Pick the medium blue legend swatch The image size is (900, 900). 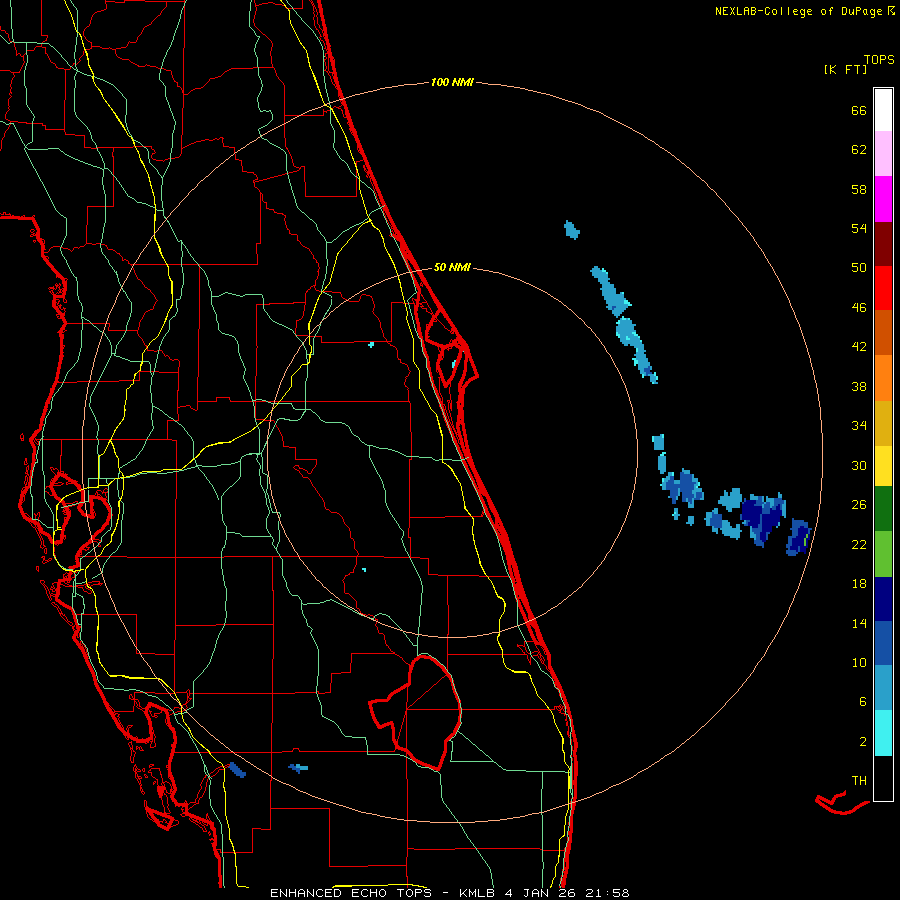(x=883, y=643)
